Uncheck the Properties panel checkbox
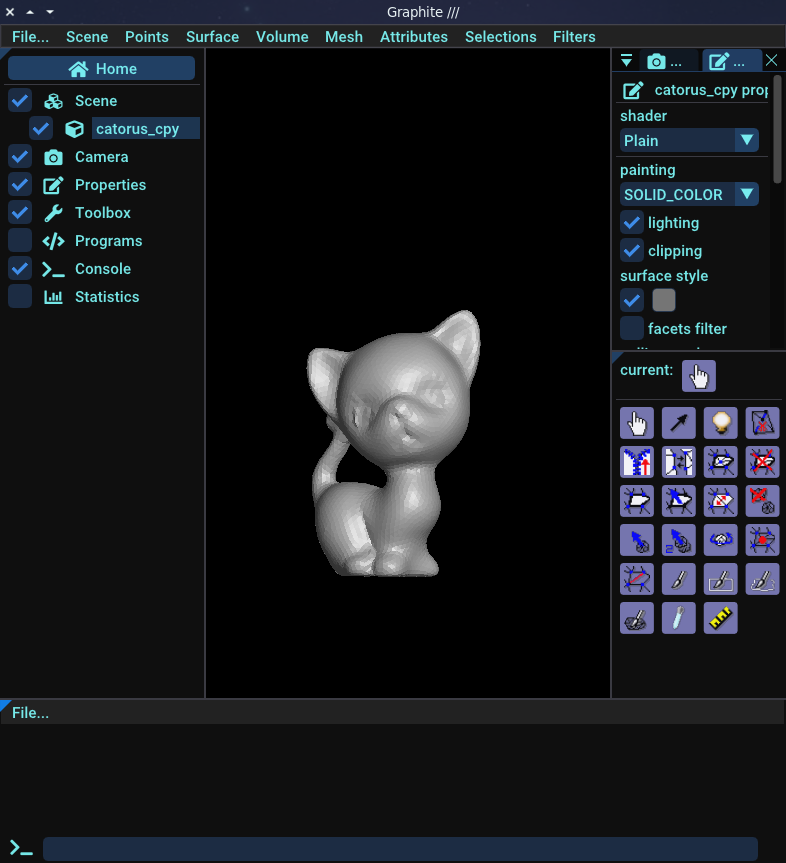Screen dimensions: 786x863 click(20, 185)
